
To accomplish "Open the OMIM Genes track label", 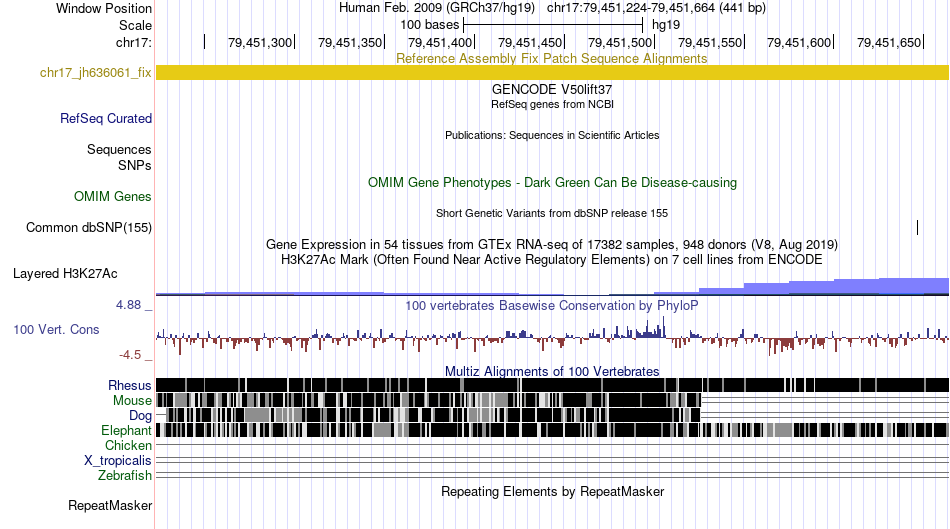I will (x=113, y=196).
